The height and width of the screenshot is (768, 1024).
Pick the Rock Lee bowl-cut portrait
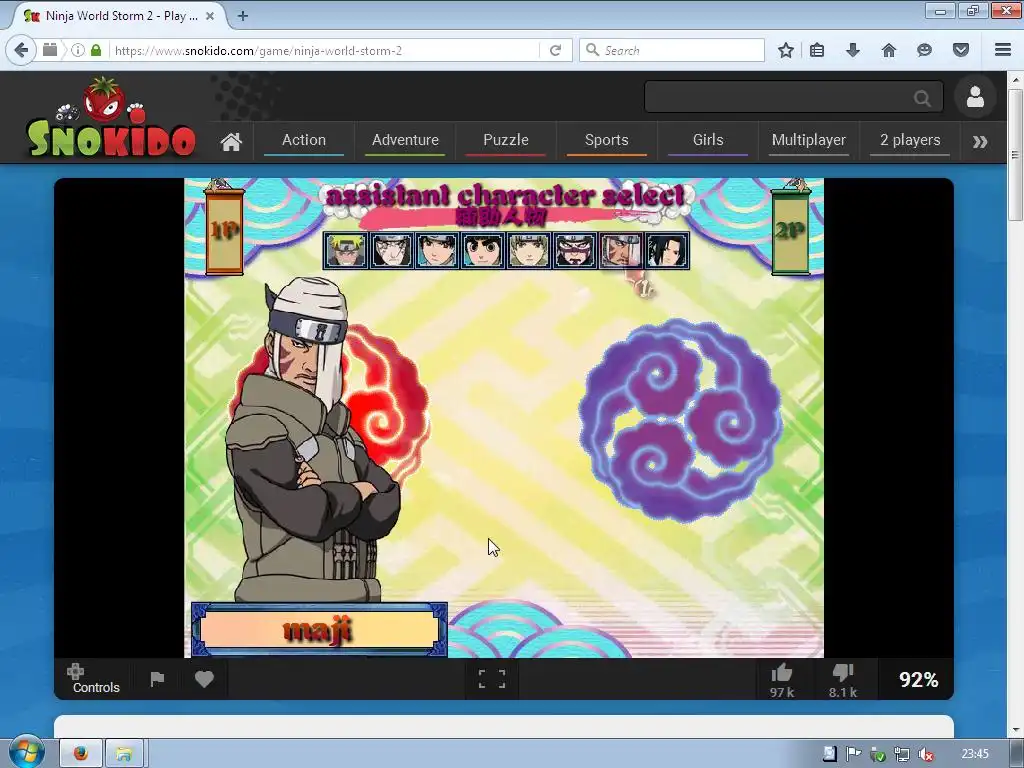tap(483, 250)
